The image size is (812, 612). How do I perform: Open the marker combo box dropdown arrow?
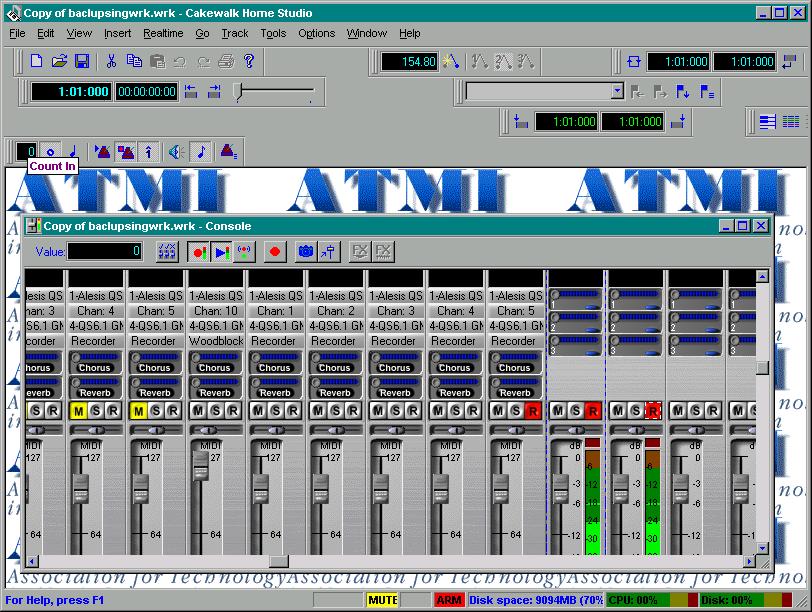tap(617, 92)
